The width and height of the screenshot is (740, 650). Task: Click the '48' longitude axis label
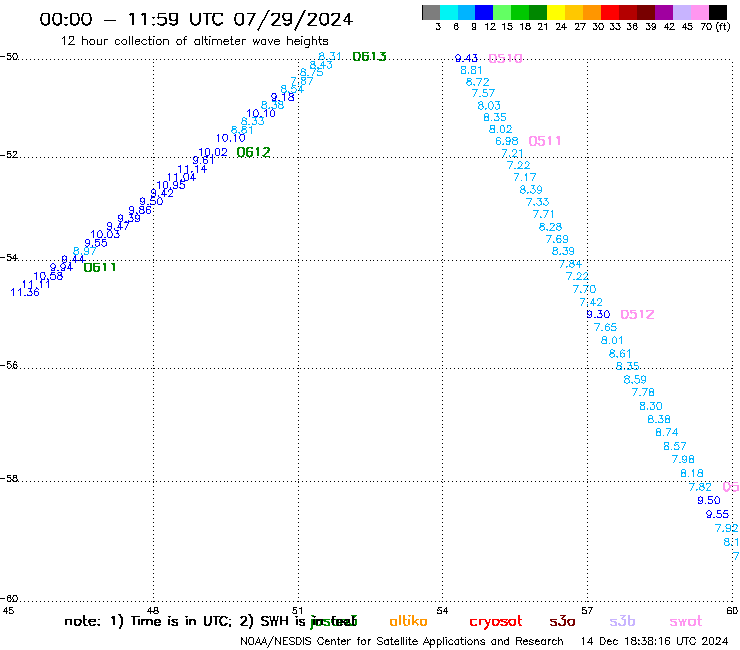pos(153,611)
